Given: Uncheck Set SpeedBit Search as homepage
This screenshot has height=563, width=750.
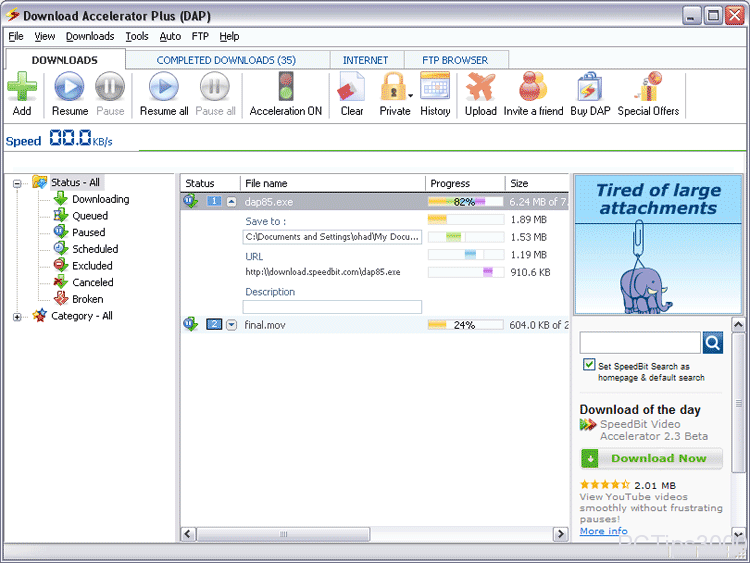Looking at the screenshot, I should pyautogui.click(x=589, y=364).
